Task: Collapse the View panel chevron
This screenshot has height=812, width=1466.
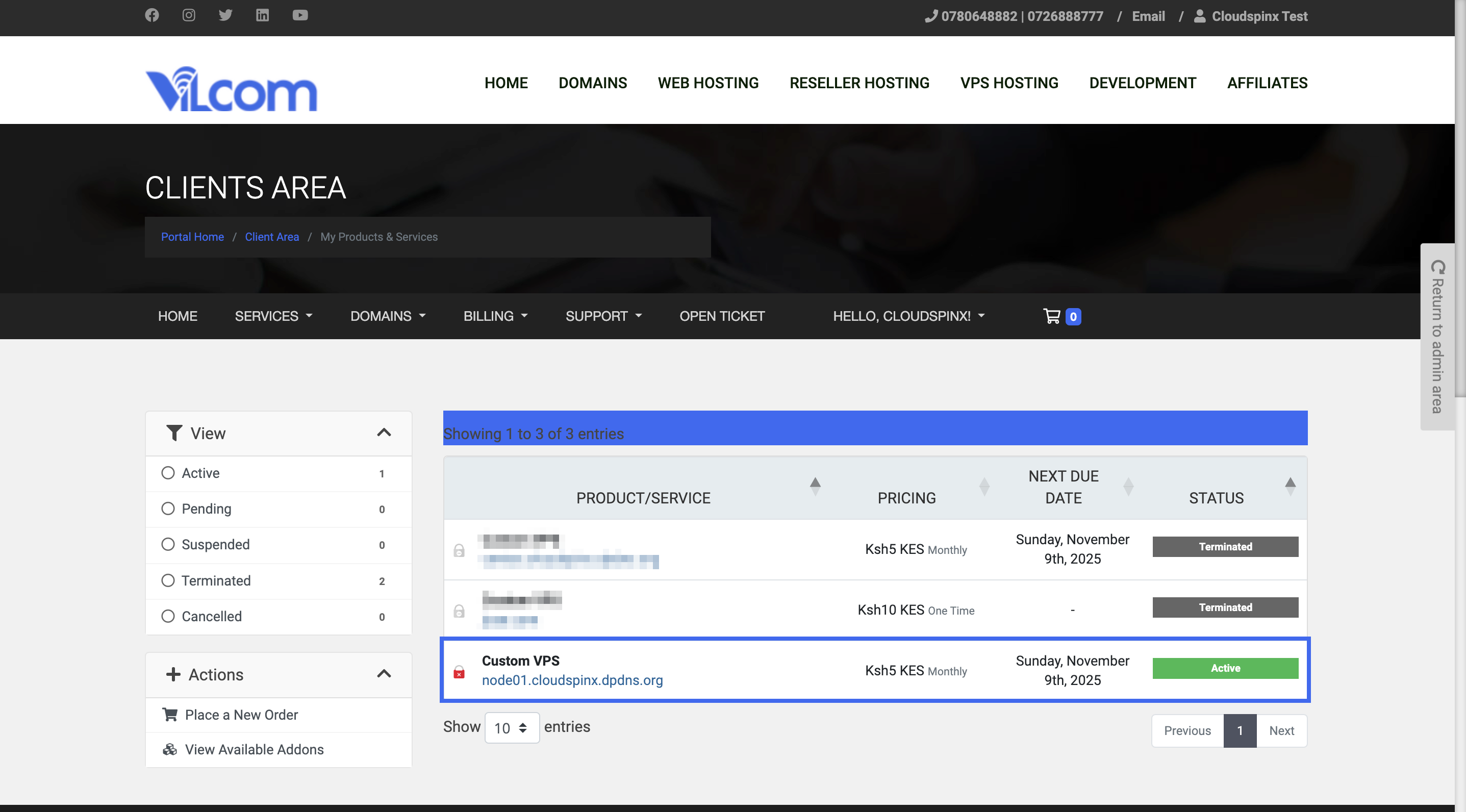Action: click(384, 433)
